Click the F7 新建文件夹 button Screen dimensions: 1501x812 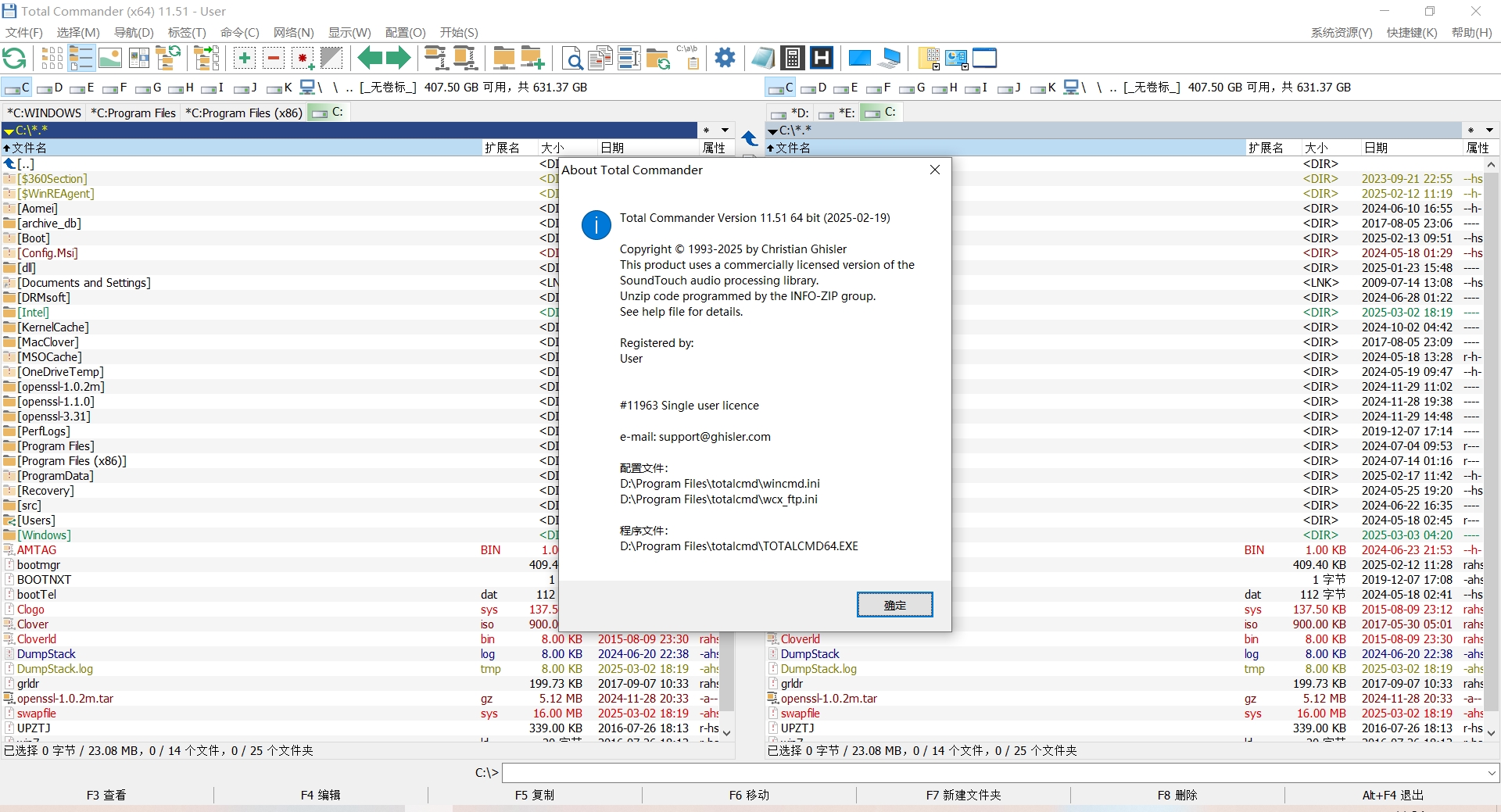(963, 795)
